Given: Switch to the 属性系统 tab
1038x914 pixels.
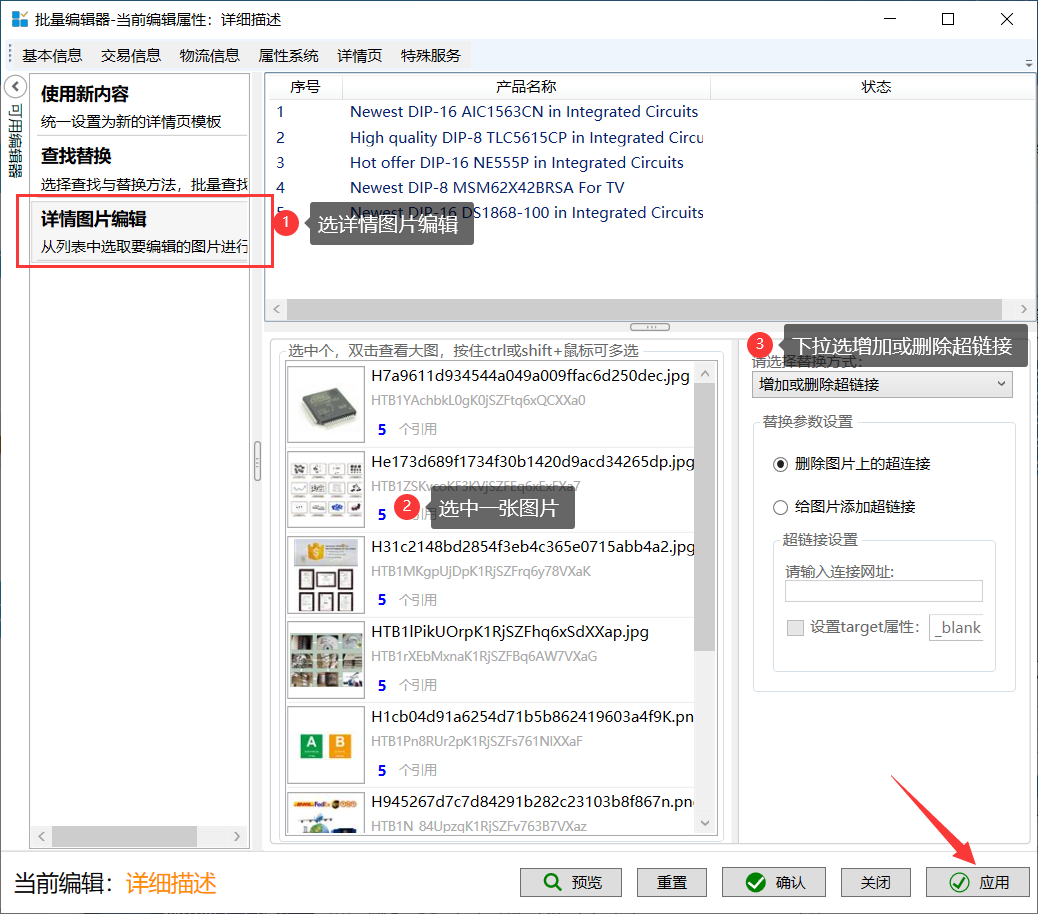Looking at the screenshot, I should click(x=288, y=56).
